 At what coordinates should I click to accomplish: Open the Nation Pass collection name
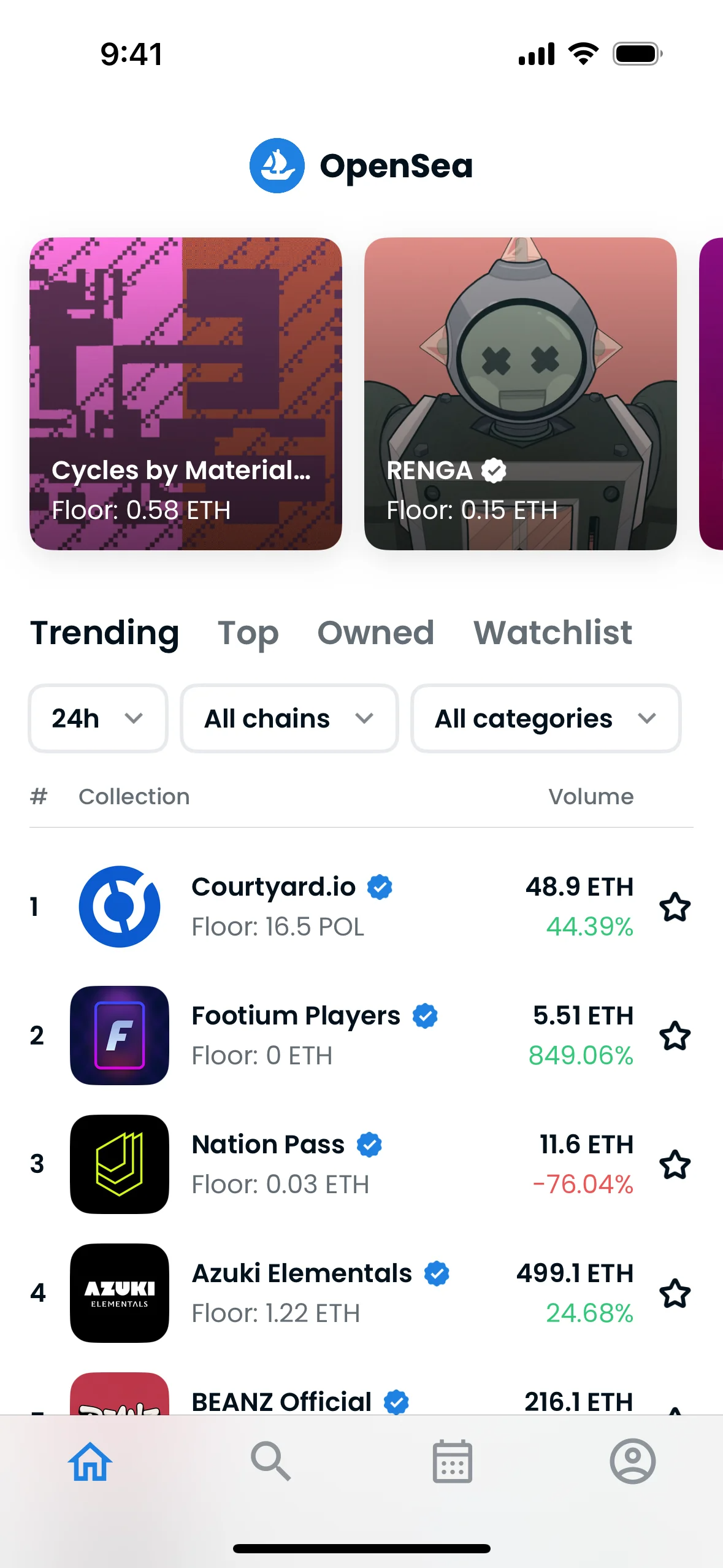click(269, 1145)
